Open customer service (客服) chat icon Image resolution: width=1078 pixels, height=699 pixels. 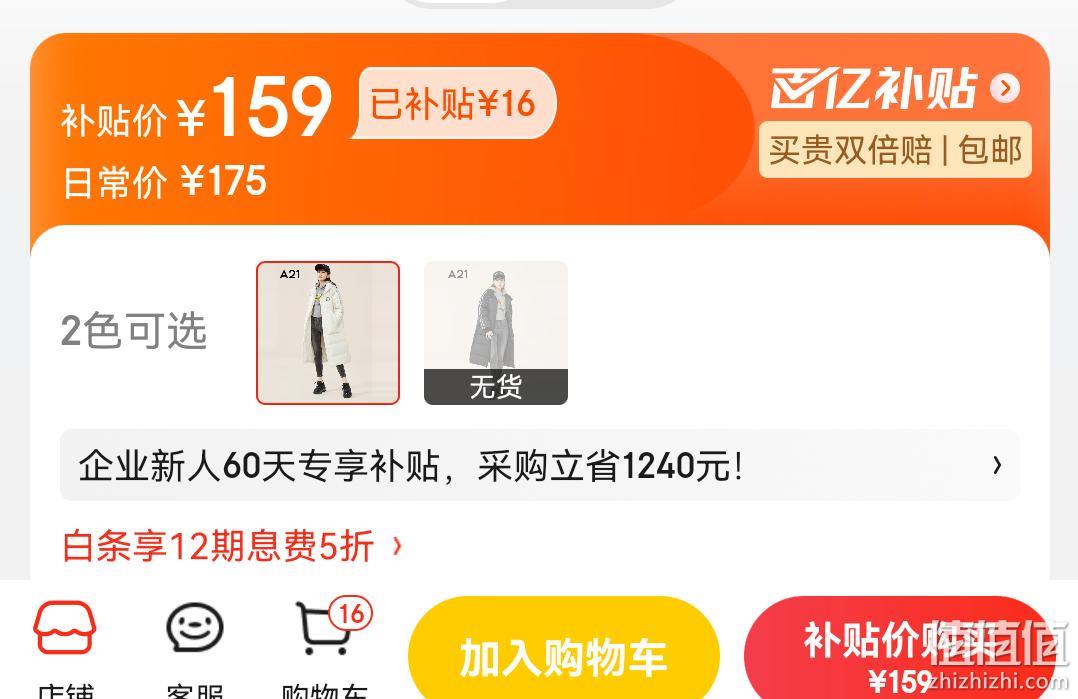pos(195,627)
